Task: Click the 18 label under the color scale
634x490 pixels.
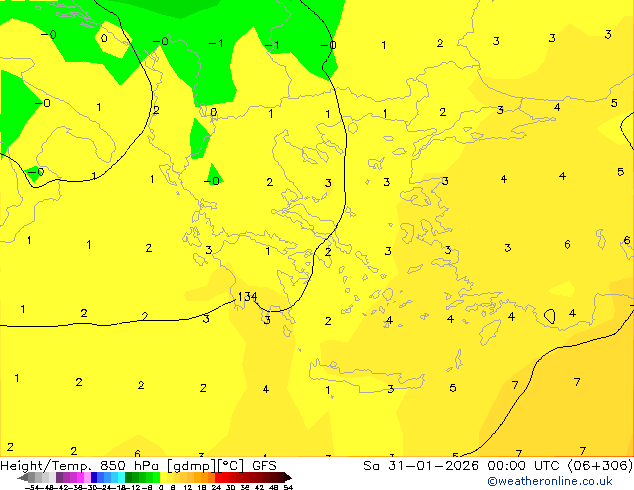Action: 202,487
